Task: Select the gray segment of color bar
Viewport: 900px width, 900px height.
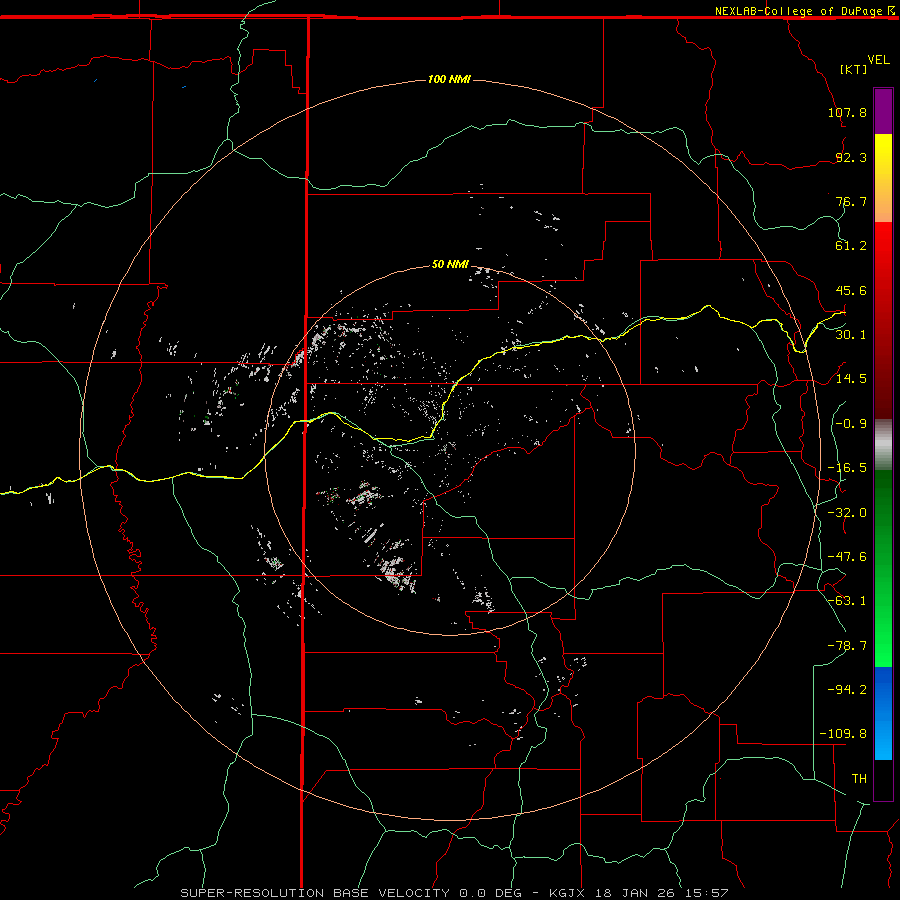Action: 883,445
